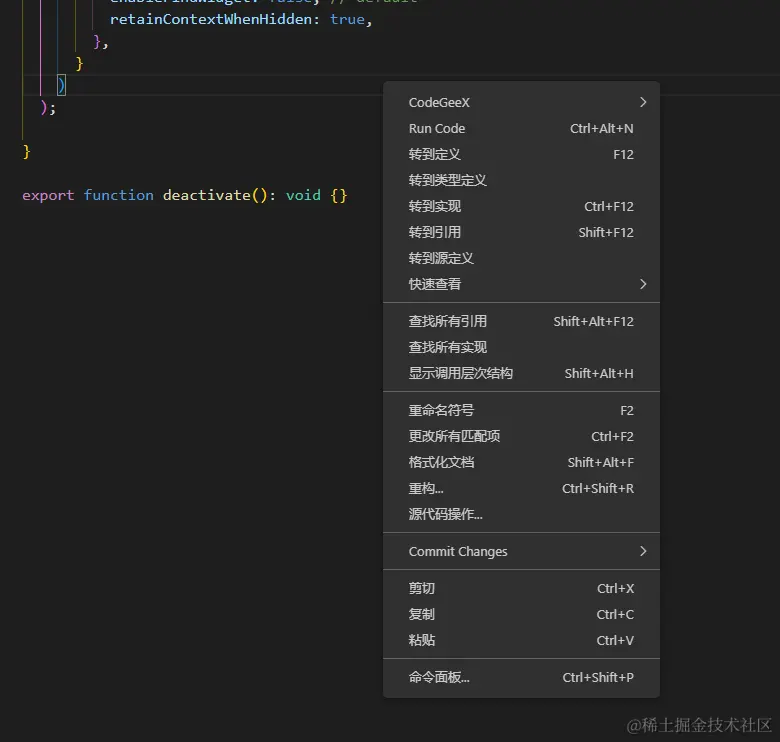This screenshot has width=780, height=742.
Task: Open the Commit Changes submenu
Action: click(x=521, y=552)
